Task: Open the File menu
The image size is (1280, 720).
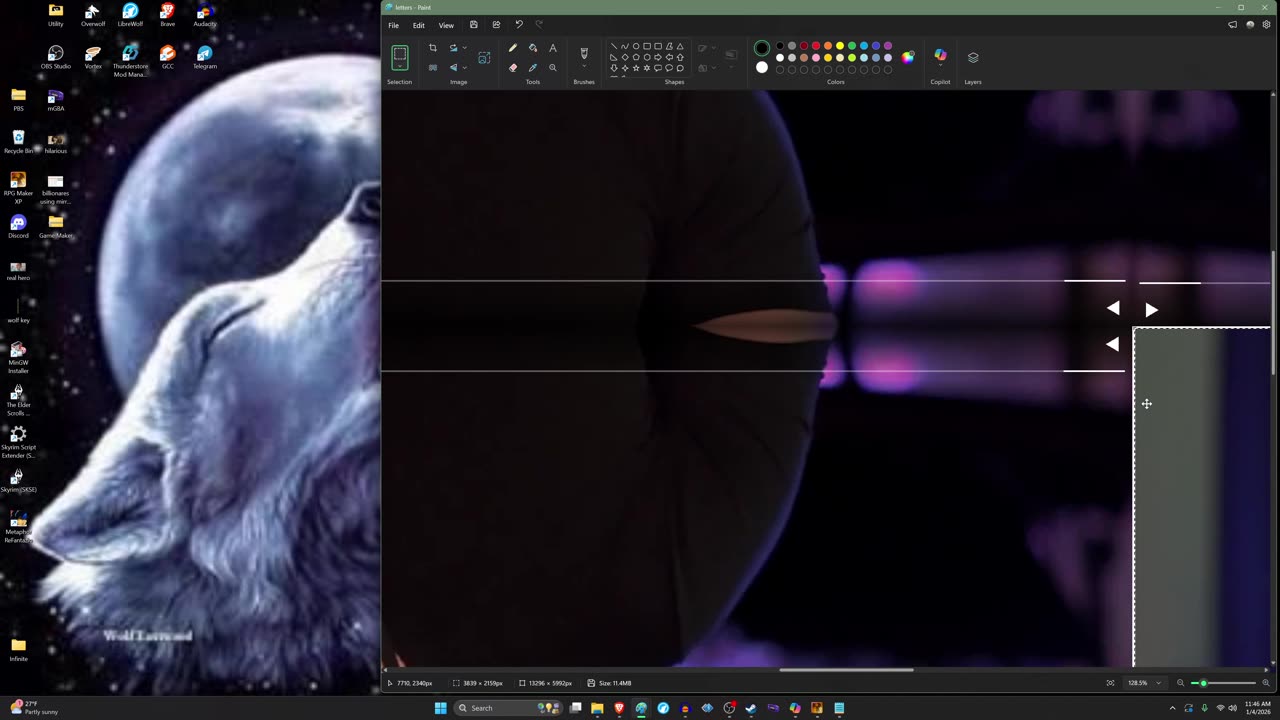Action: pos(394,25)
